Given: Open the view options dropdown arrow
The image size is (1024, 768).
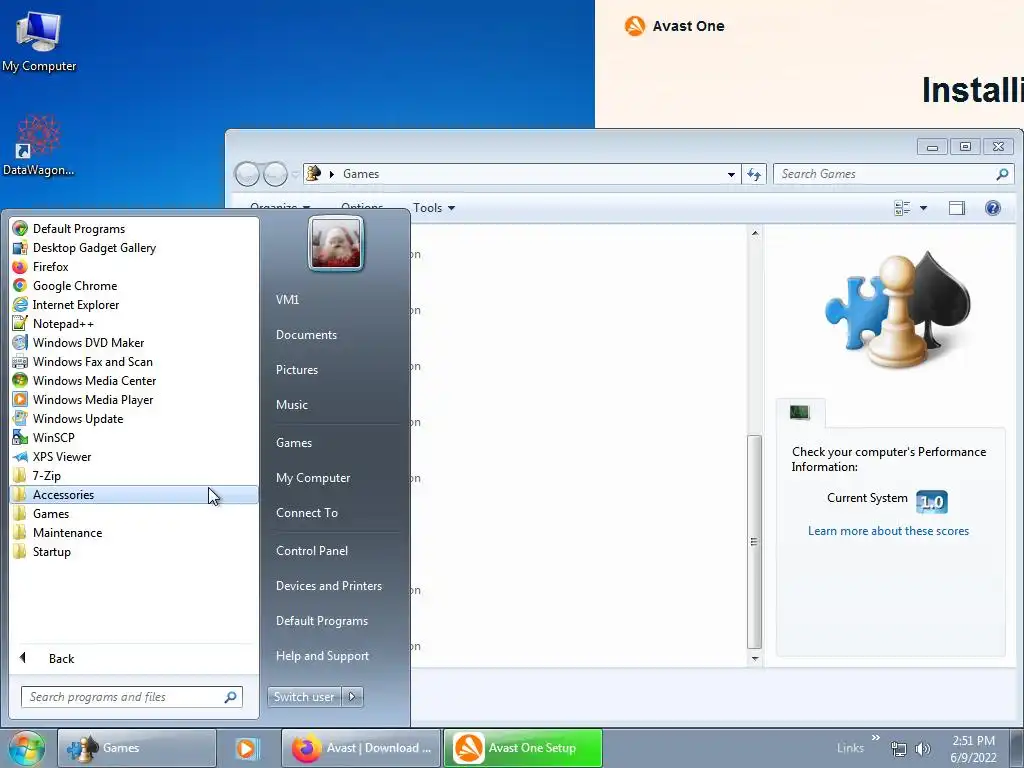Looking at the screenshot, I should [x=923, y=208].
